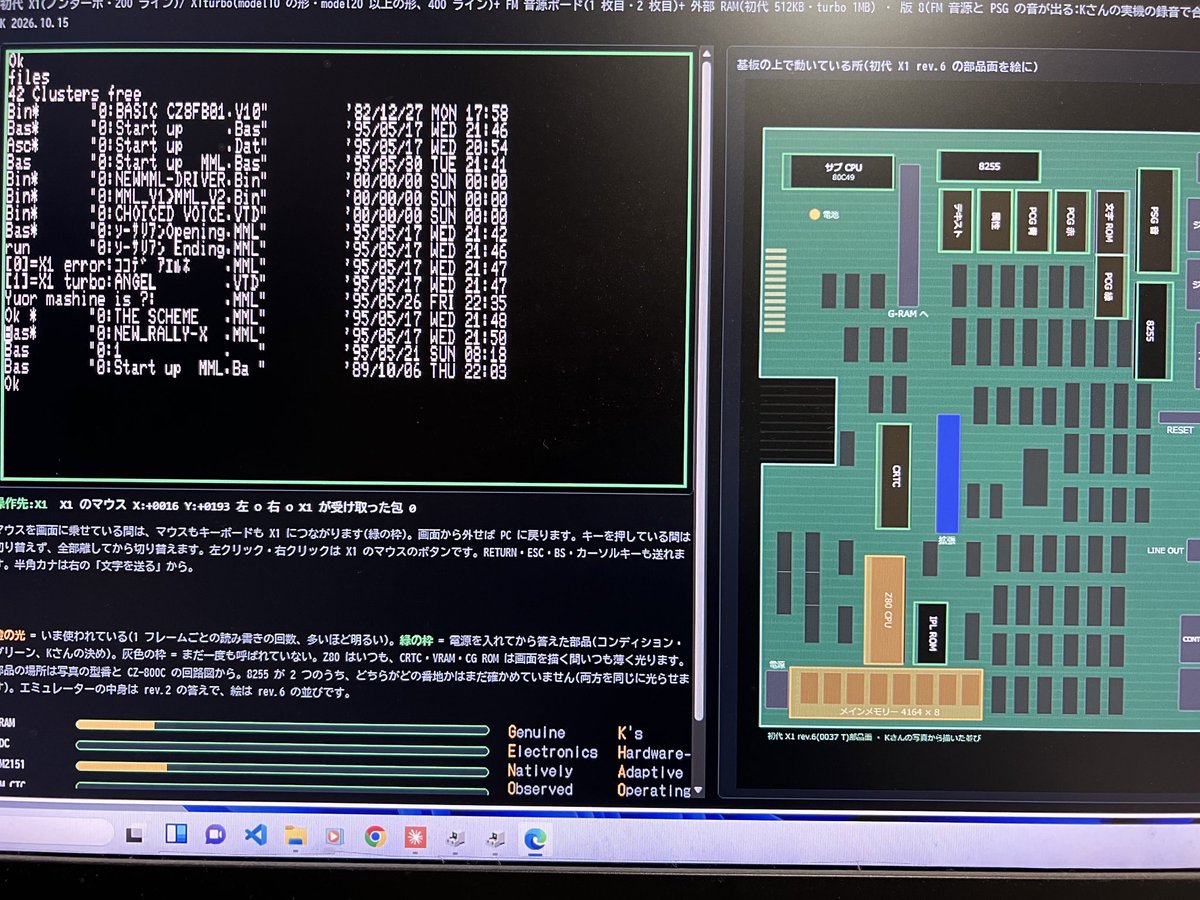Click the 初代 X1 rev.6(0037 T)部品面 caption
This screenshot has height=900, width=1200.
(875, 737)
